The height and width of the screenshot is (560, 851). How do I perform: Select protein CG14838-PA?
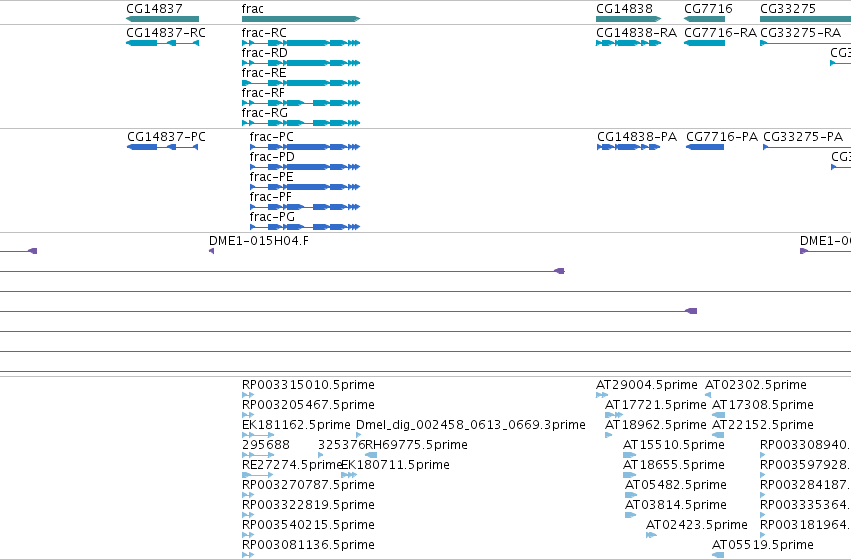coord(628,147)
